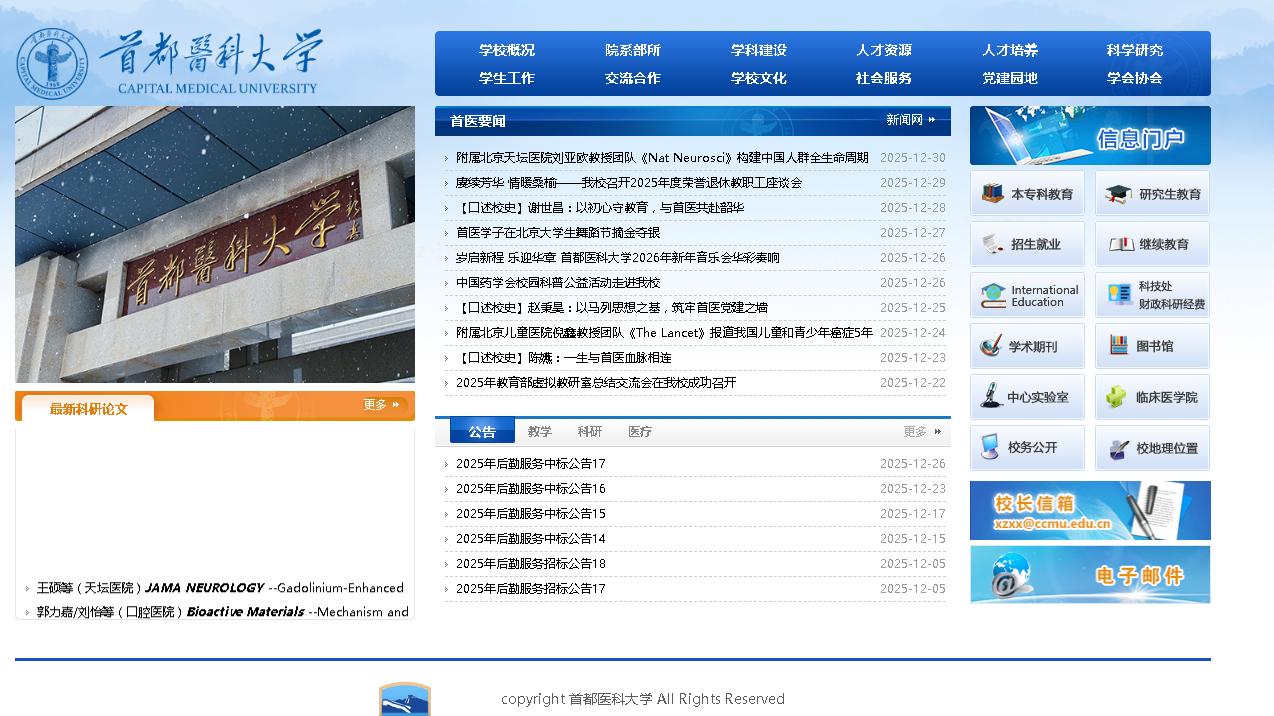The image size is (1274, 716).
Task: Click the 学术期刊 icon
Action: [x=1027, y=345]
